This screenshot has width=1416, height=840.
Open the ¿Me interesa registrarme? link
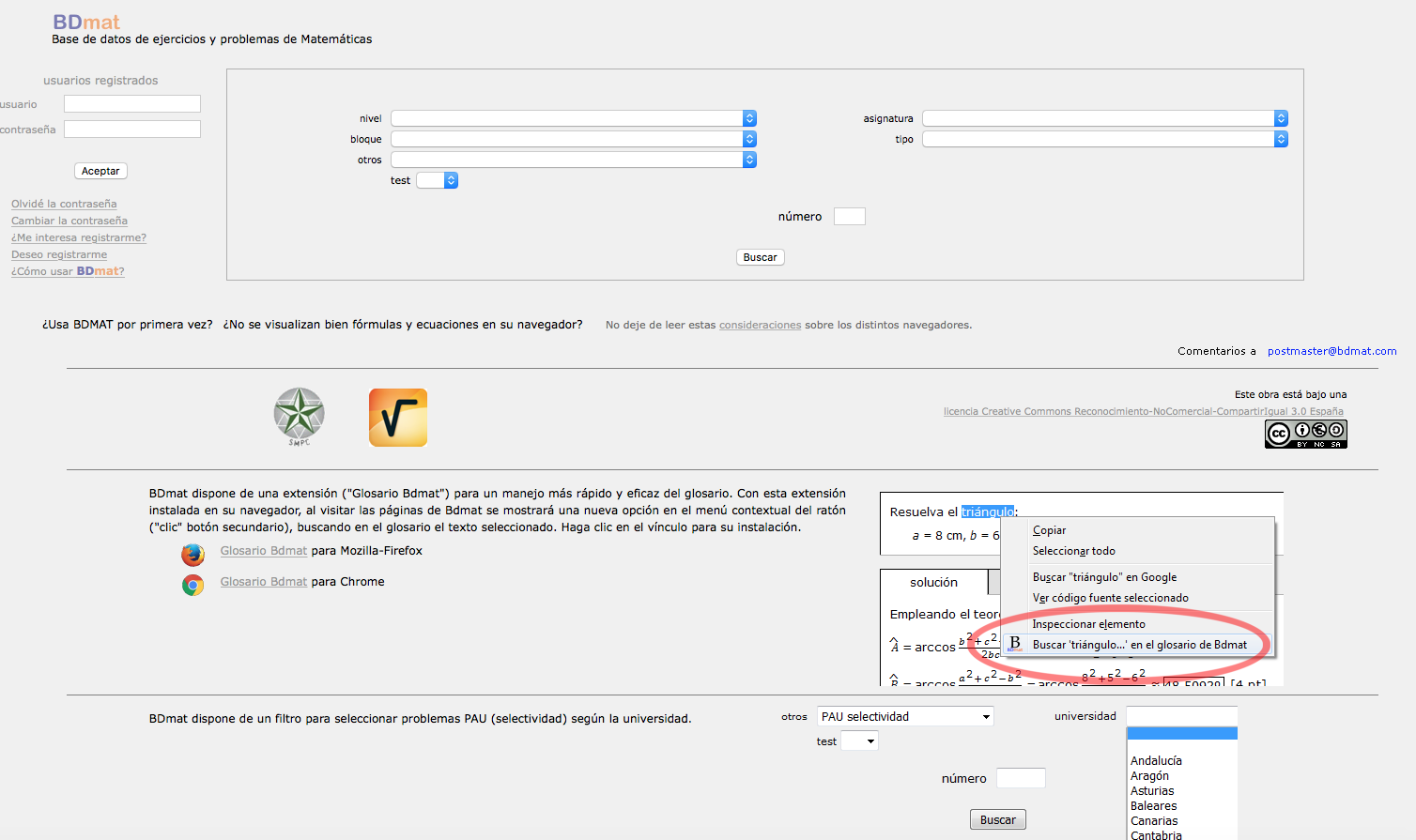(x=79, y=237)
